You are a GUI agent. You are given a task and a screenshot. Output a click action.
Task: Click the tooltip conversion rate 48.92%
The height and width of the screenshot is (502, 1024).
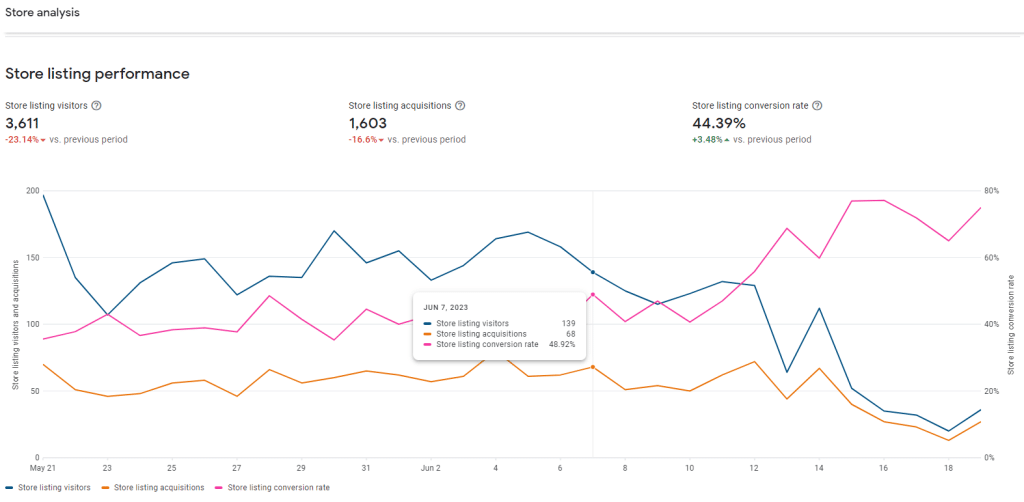point(562,344)
